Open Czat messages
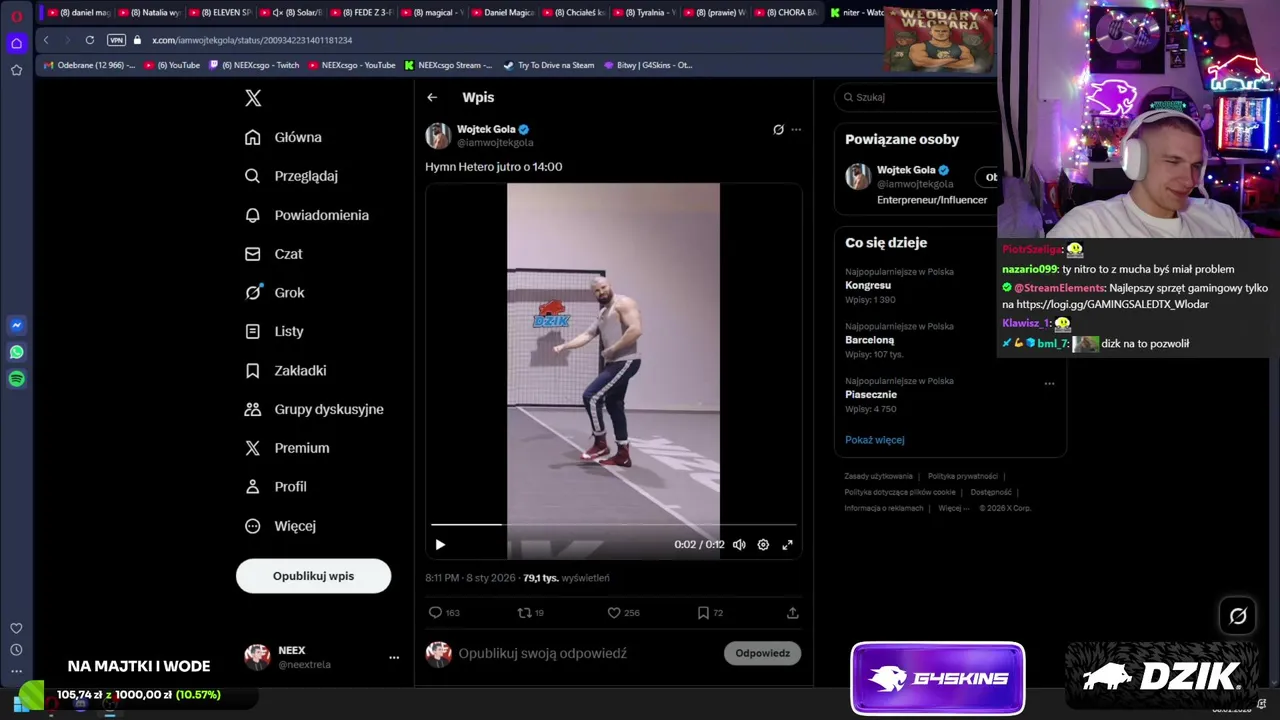 [x=274, y=254]
